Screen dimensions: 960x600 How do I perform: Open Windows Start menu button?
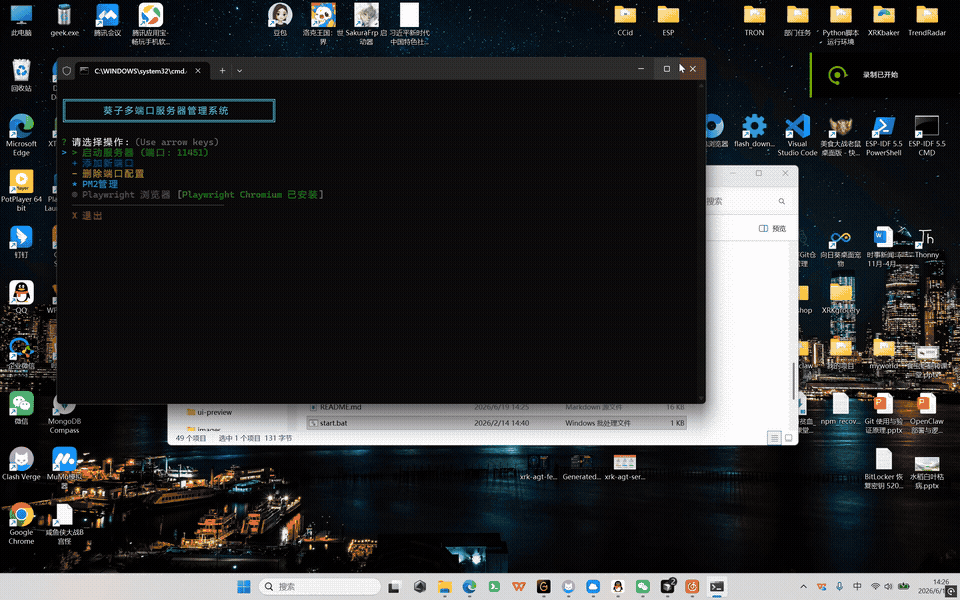244,587
